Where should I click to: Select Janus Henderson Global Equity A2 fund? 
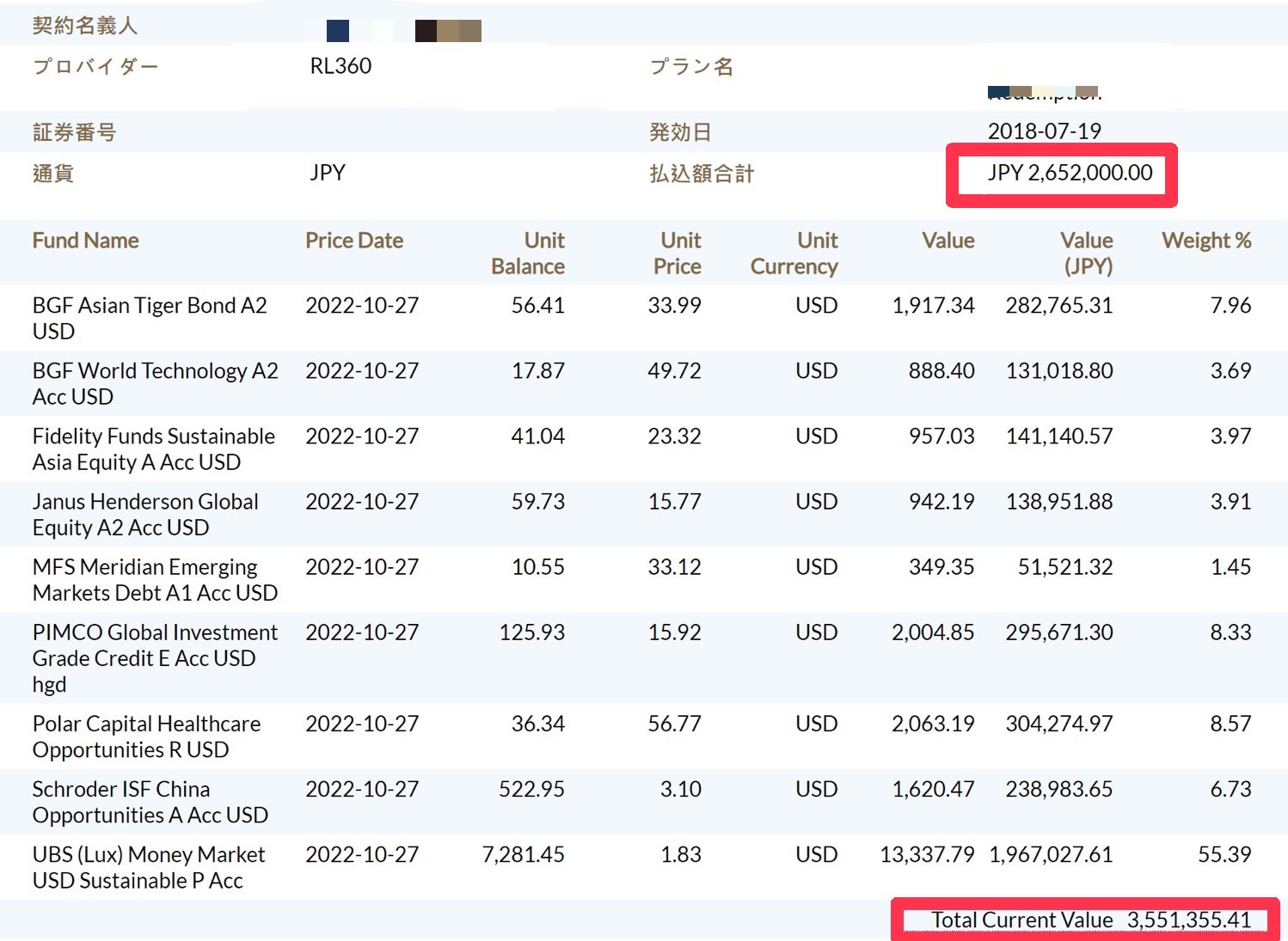[x=144, y=514]
